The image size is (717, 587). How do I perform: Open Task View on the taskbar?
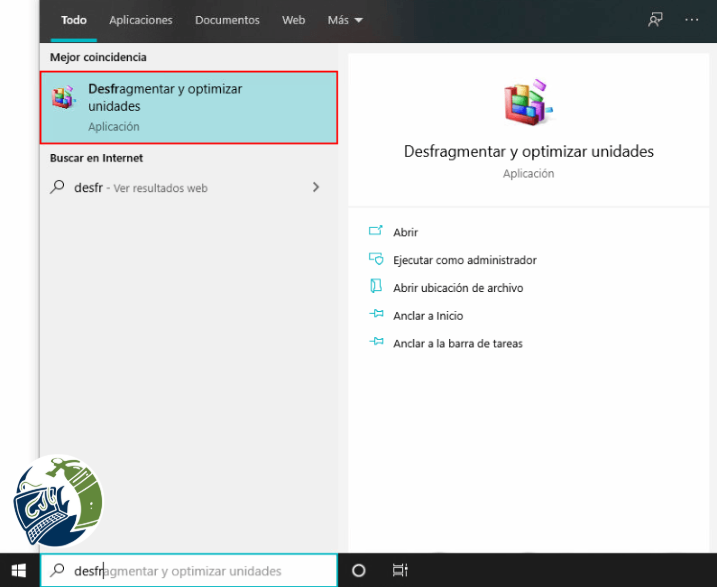pyautogui.click(x=400, y=570)
